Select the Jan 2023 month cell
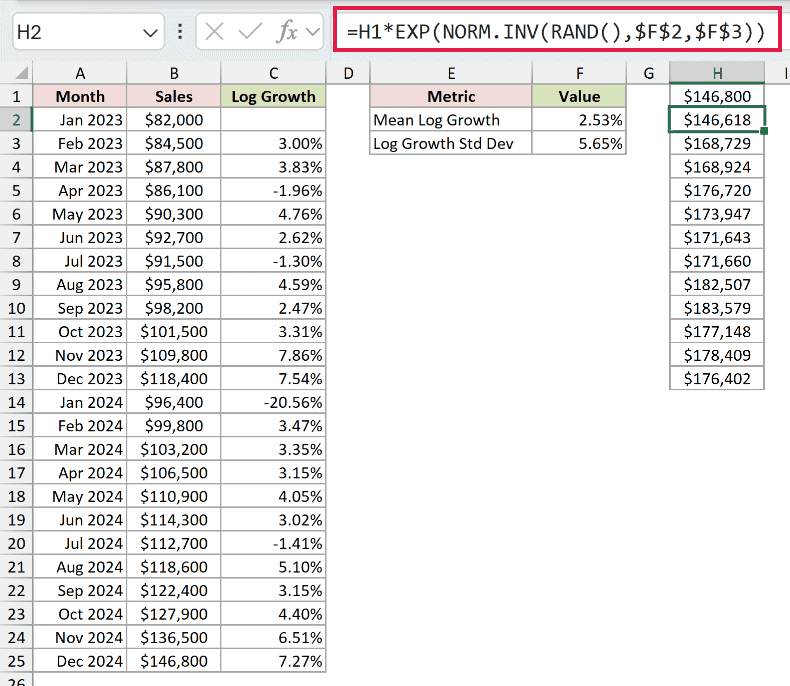This screenshot has width=790, height=686. coord(80,120)
